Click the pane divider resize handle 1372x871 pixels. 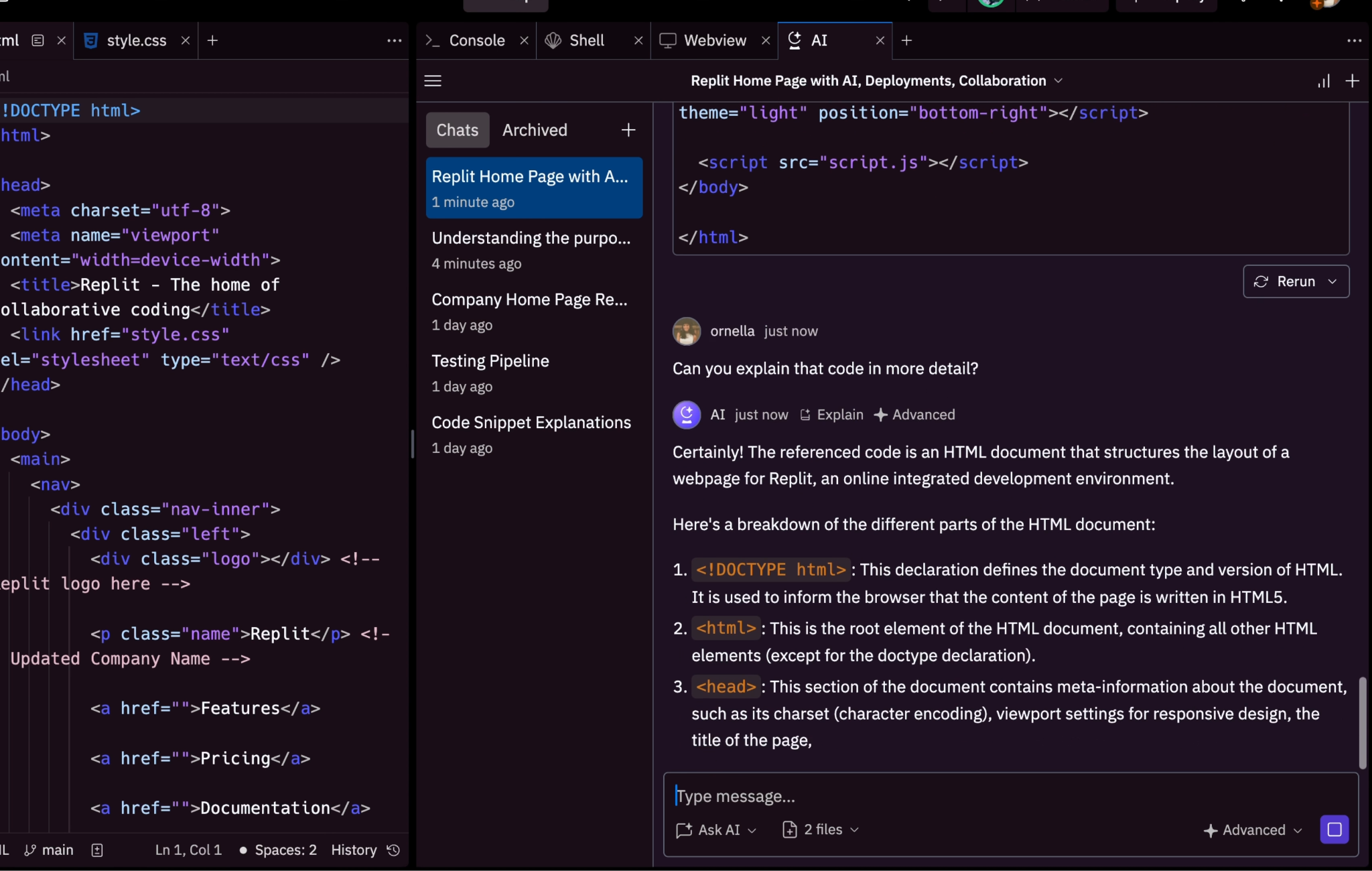[x=412, y=444]
